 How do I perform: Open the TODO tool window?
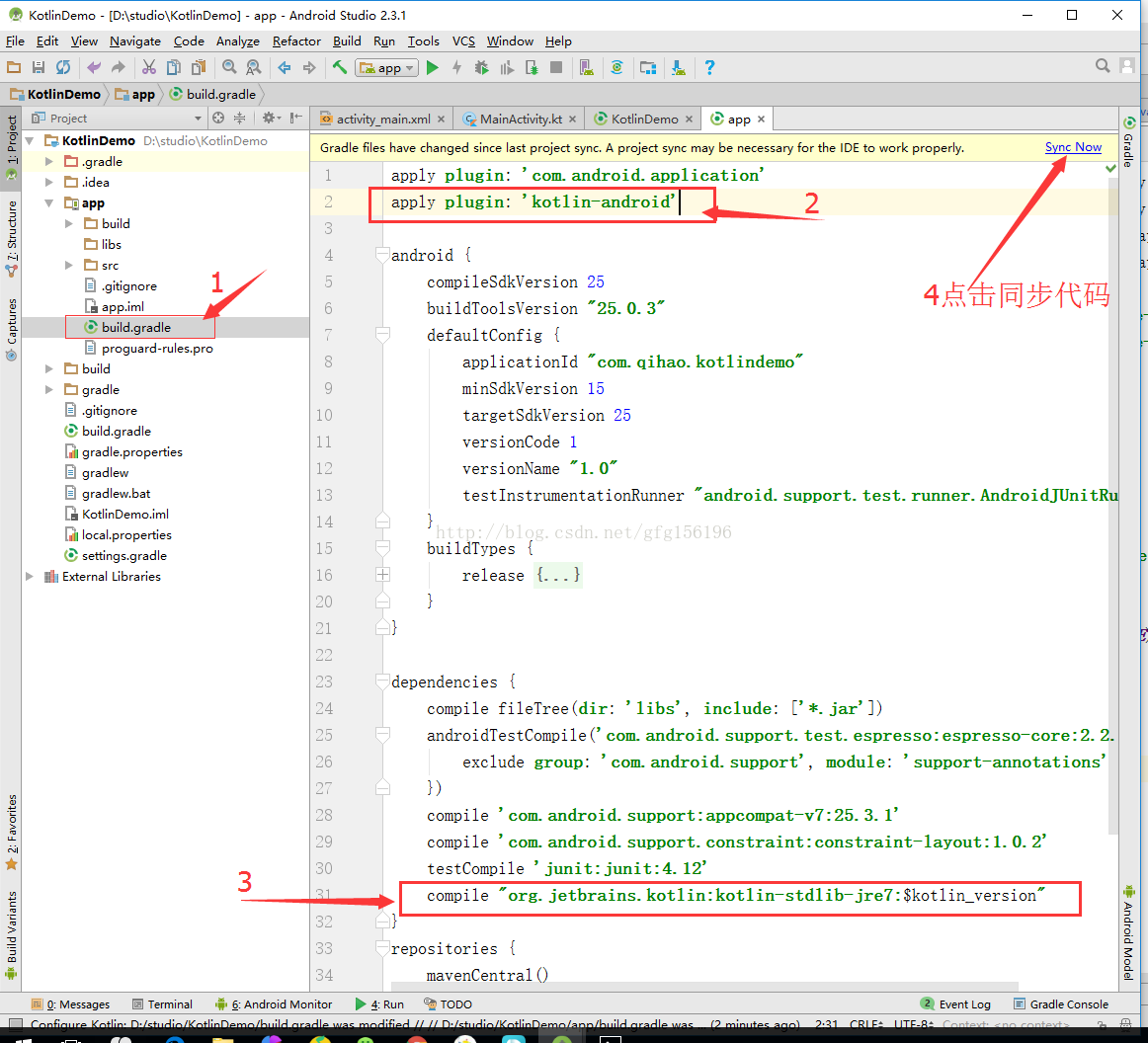pos(449,1004)
